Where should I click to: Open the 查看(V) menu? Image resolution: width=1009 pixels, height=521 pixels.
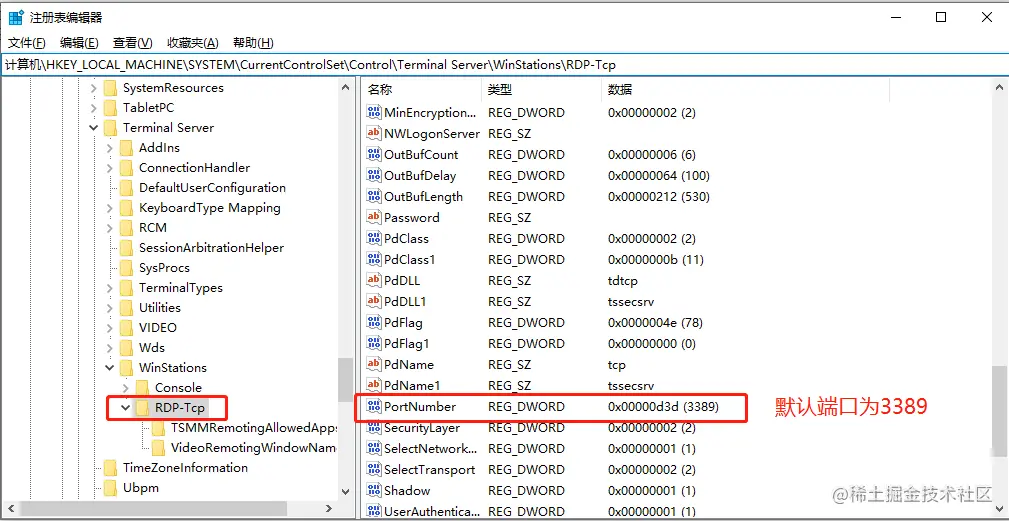133,43
